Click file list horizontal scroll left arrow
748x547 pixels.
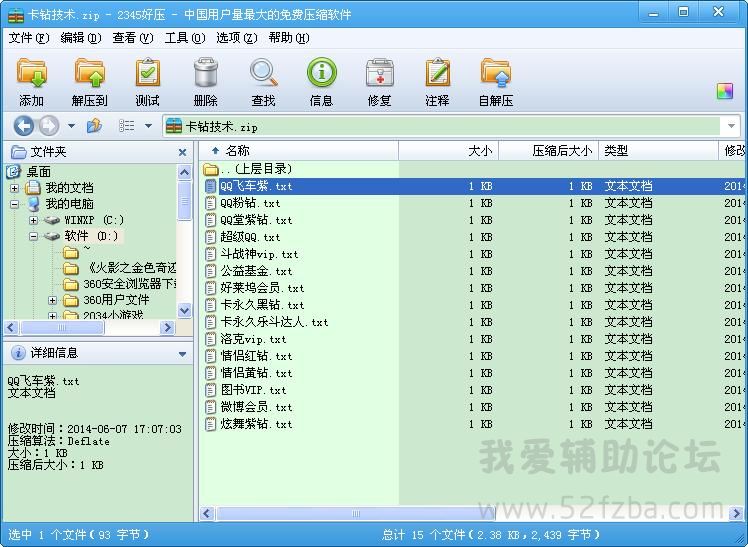coord(207,513)
